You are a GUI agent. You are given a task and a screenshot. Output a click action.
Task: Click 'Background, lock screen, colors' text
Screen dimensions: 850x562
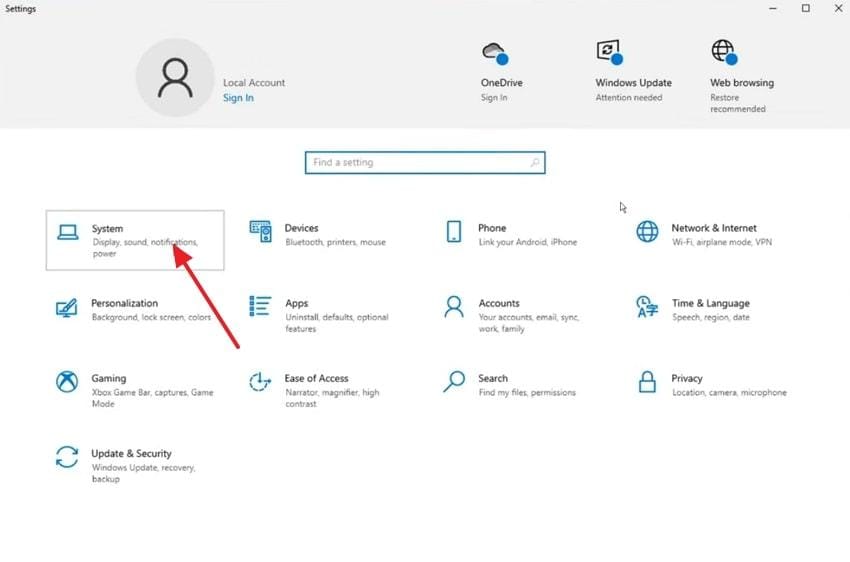click(151, 317)
